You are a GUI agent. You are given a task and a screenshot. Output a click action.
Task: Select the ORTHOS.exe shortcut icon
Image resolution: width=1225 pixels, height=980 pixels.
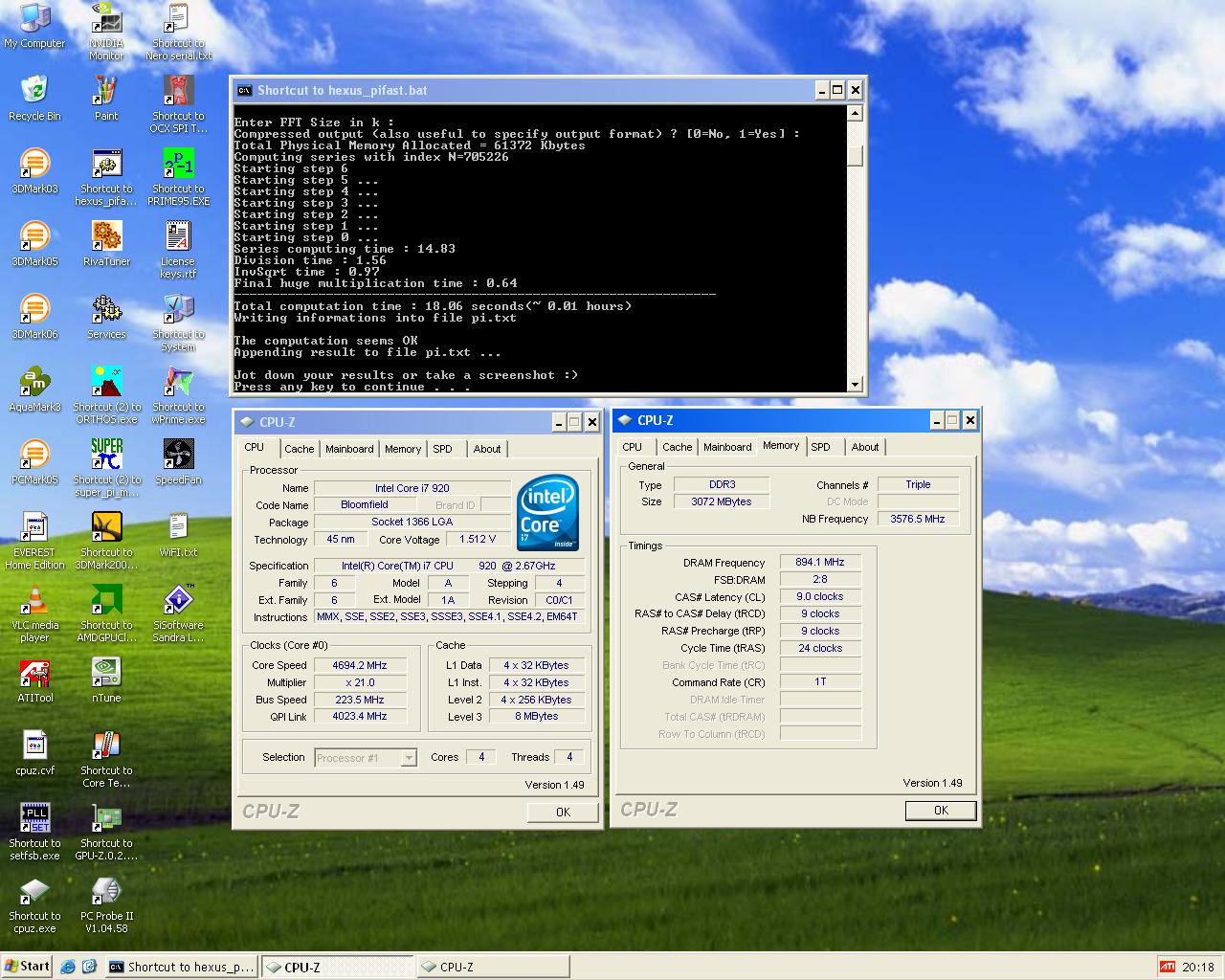[106, 395]
